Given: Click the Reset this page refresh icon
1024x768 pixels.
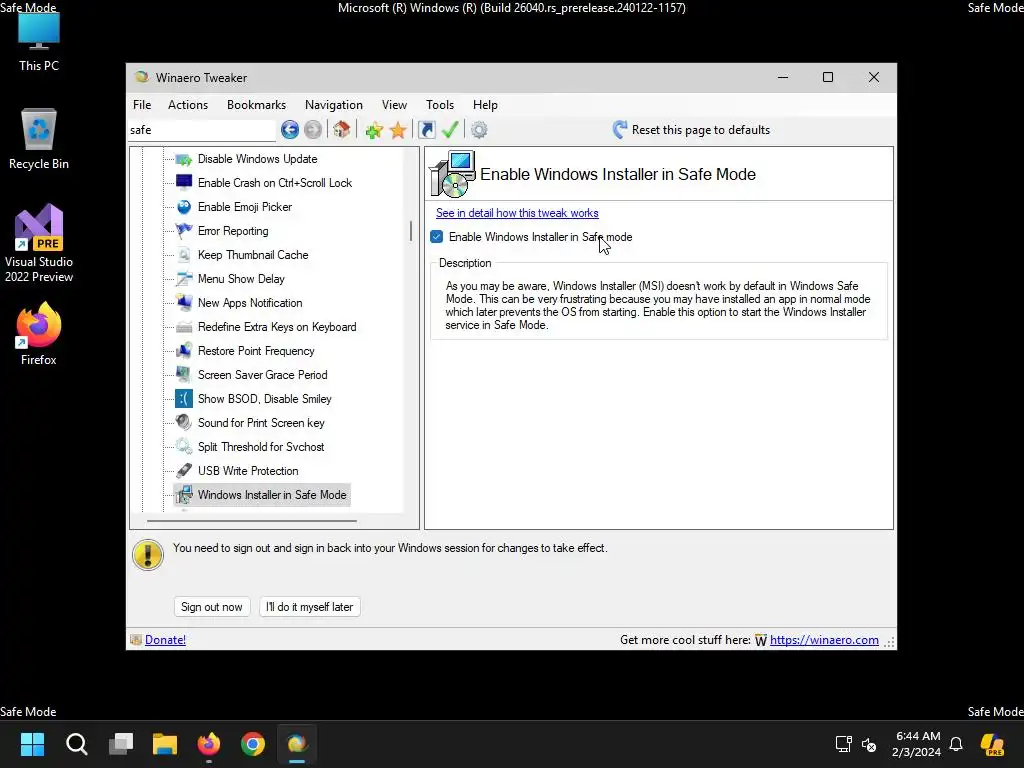Looking at the screenshot, I should [620, 129].
